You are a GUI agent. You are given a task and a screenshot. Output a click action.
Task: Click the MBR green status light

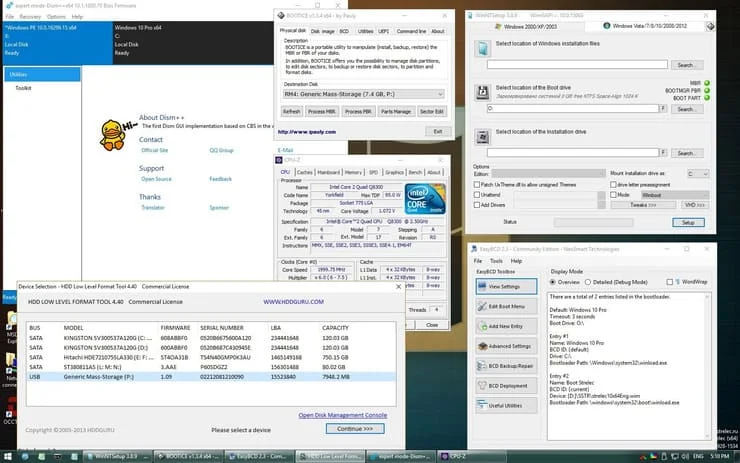pos(707,83)
